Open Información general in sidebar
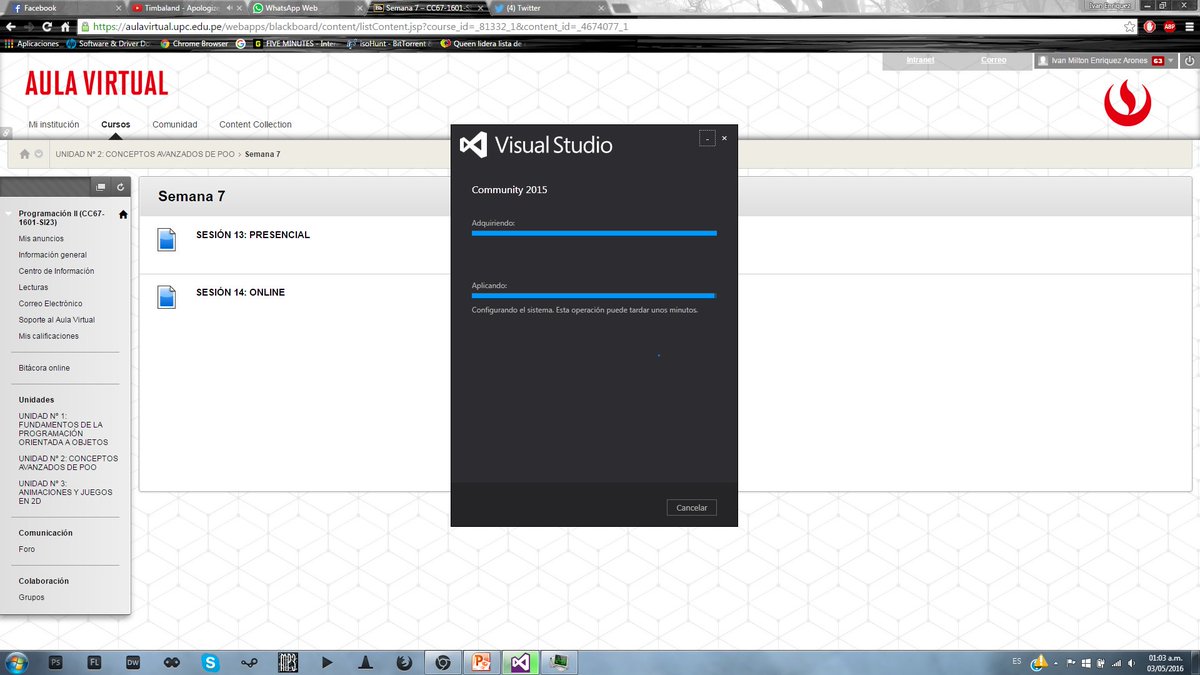The height and width of the screenshot is (675, 1200). (x=52, y=255)
